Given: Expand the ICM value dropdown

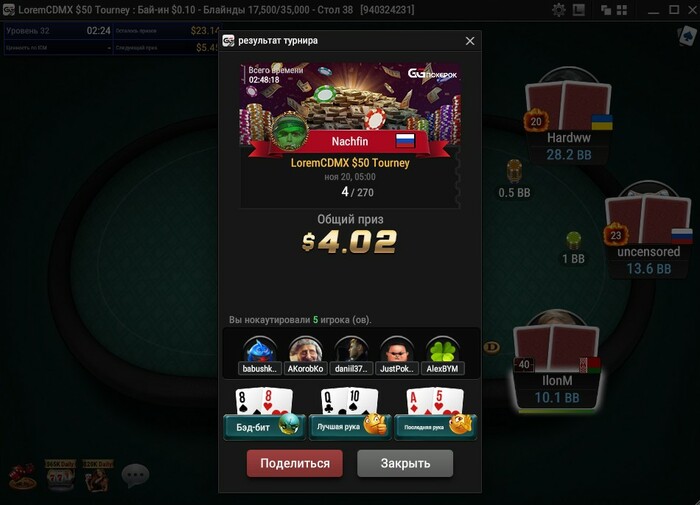Looking at the screenshot, I should (x=58, y=48).
